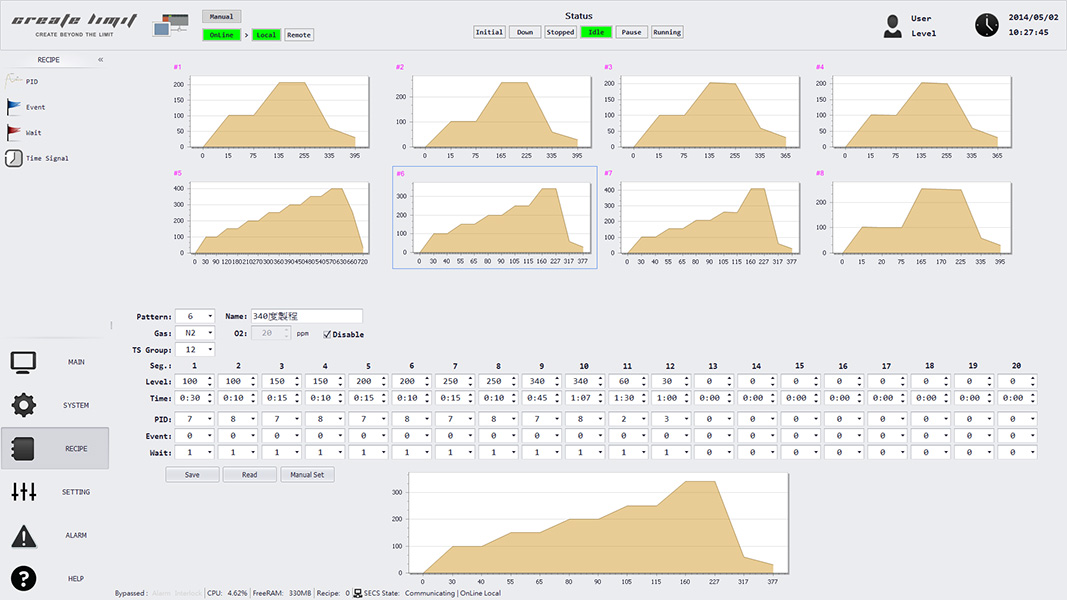Open PID dropdown for segment 1
The height and width of the screenshot is (600, 1067).
[195, 419]
